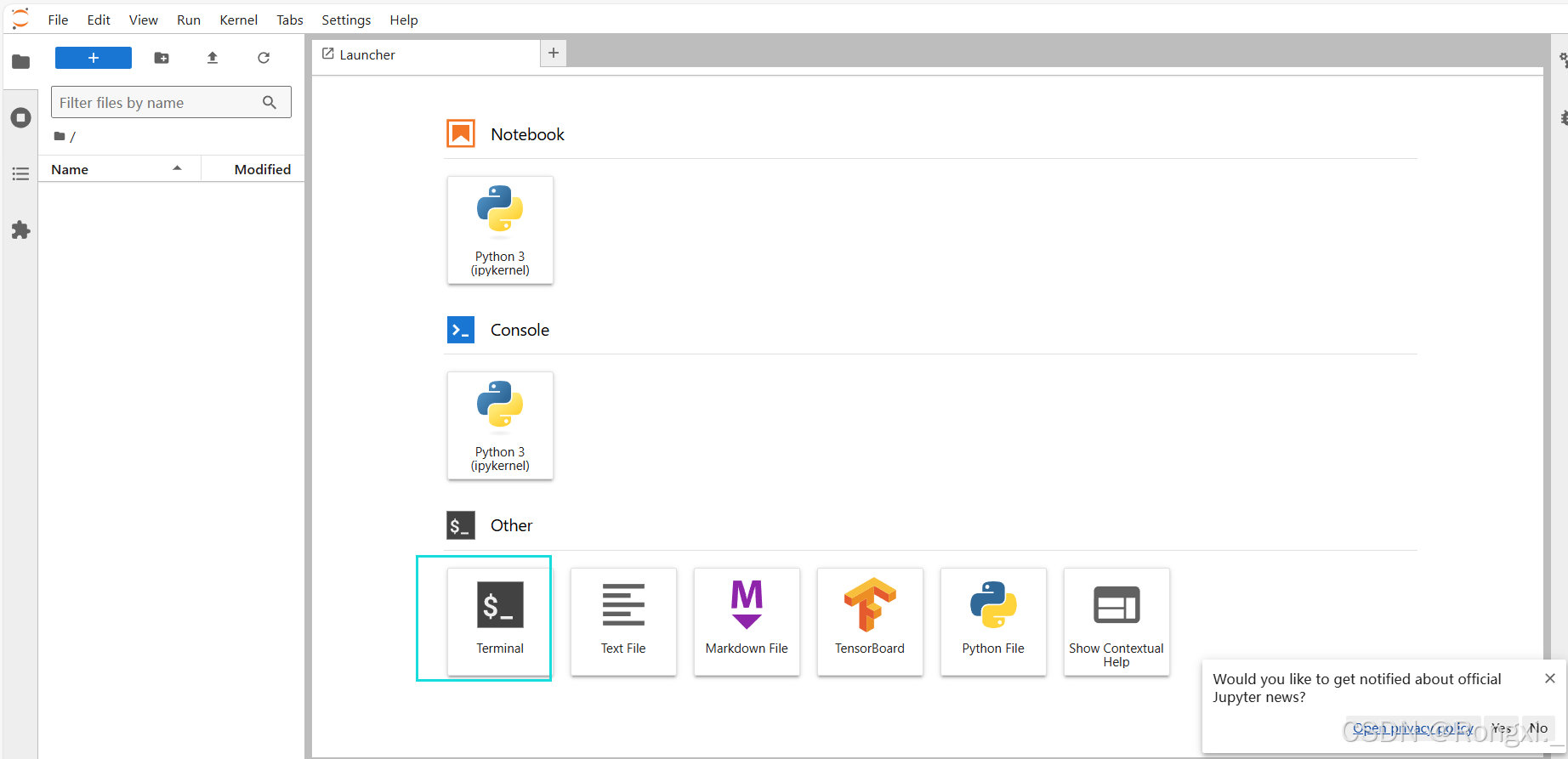Image resolution: width=1568 pixels, height=759 pixels.
Task: Create a new Python File
Action: [993, 621]
